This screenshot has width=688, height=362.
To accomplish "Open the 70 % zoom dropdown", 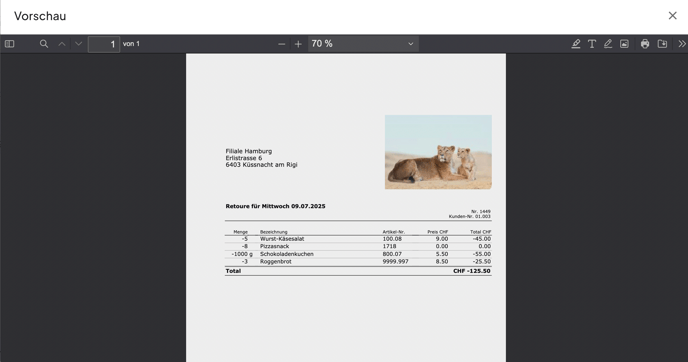I will (x=363, y=44).
